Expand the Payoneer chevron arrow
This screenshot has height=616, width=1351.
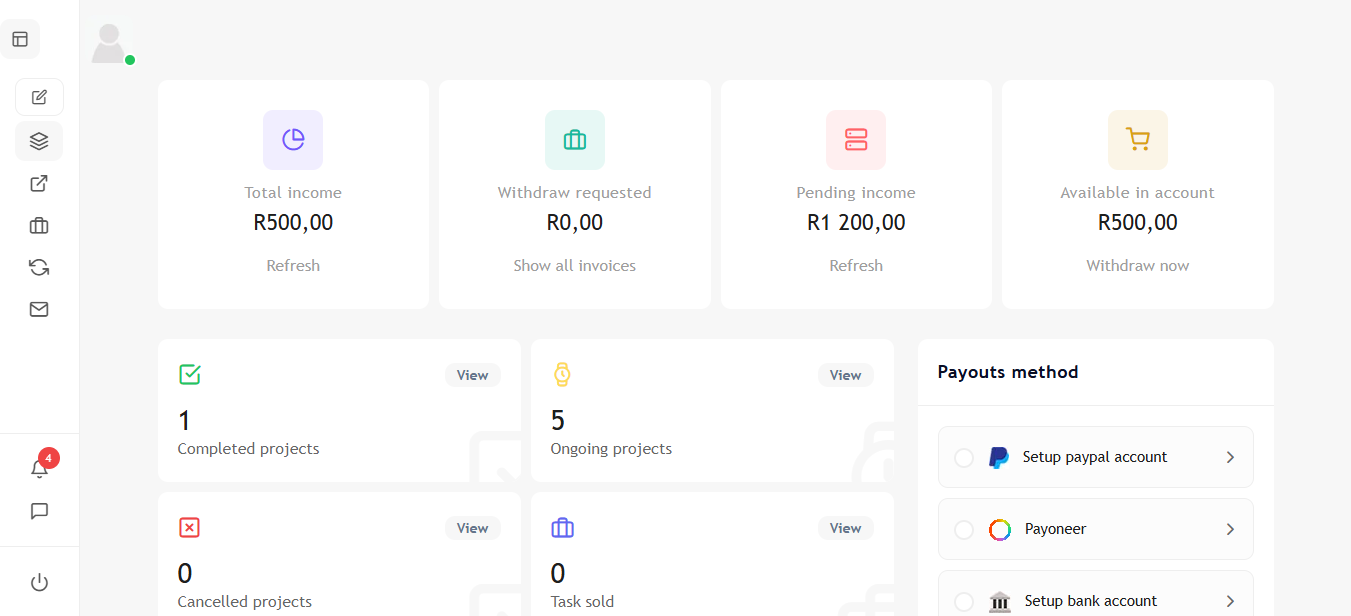click(1230, 529)
